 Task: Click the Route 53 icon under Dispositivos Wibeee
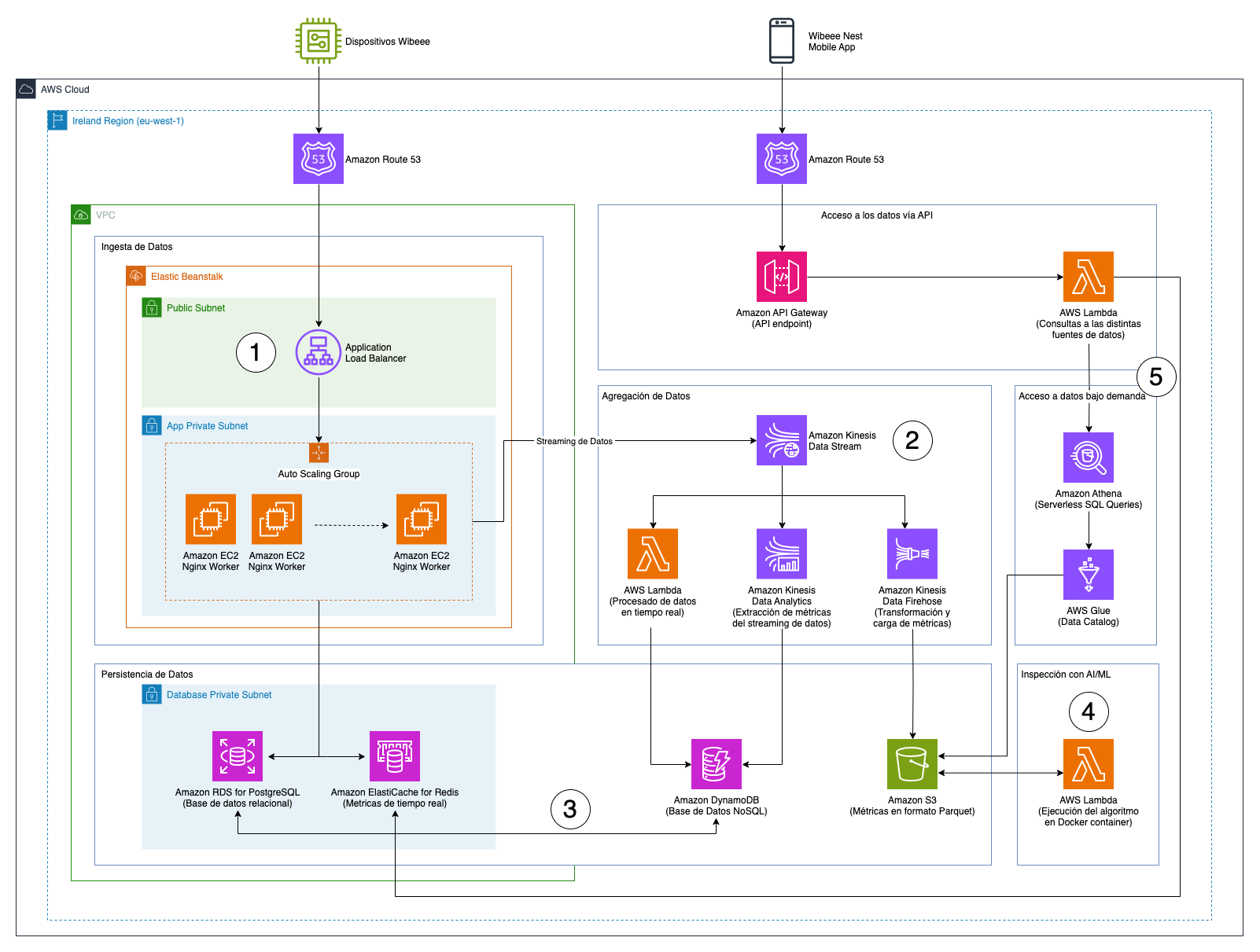pyautogui.click(x=319, y=159)
